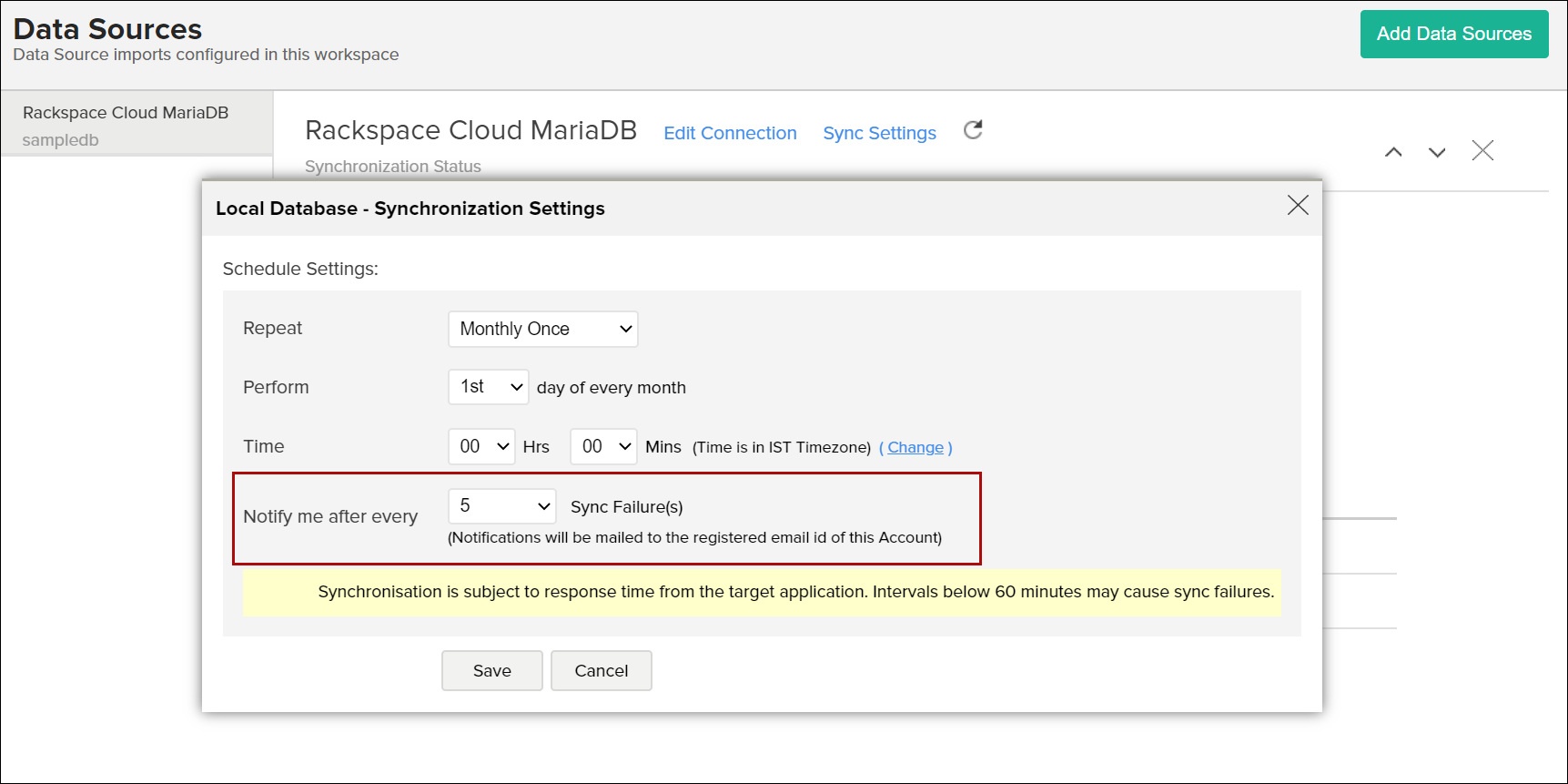This screenshot has height=784, width=1568.
Task: Click the Synchronization Status label
Action: click(x=392, y=167)
